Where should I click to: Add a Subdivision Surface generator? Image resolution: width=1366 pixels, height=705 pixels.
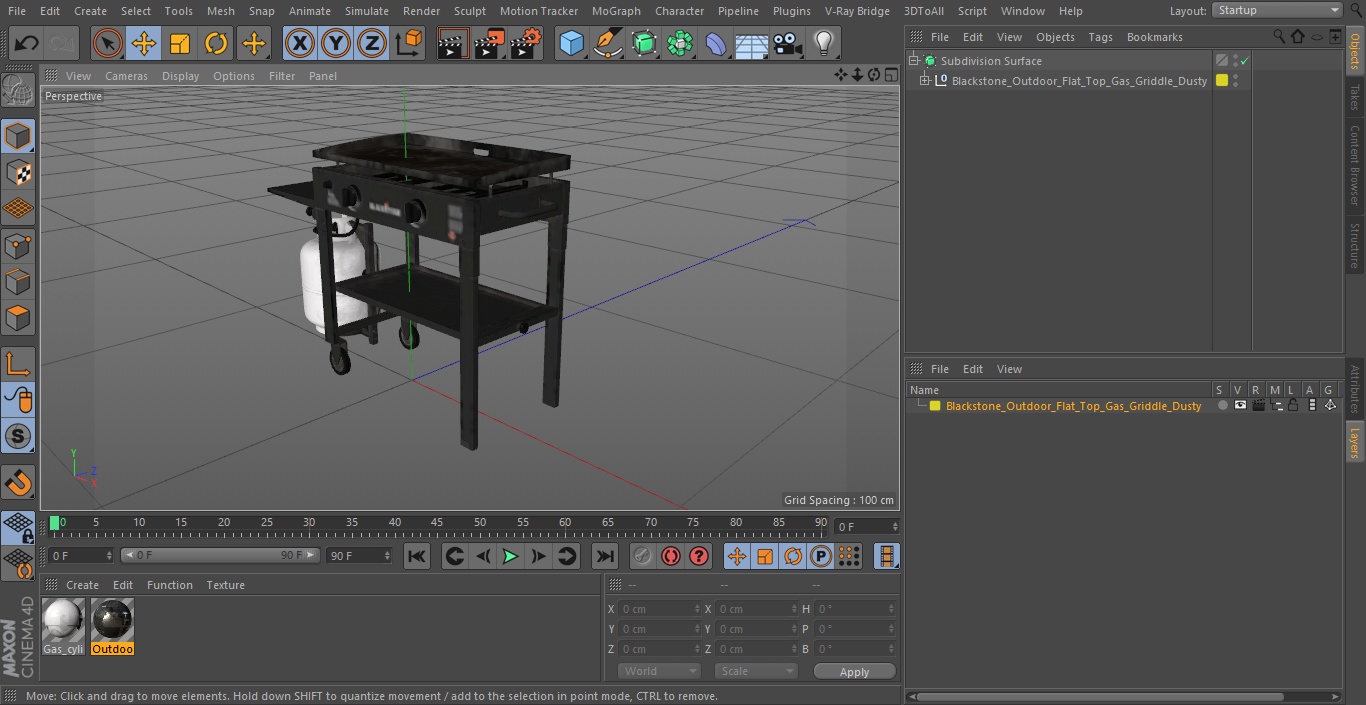(x=644, y=43)
